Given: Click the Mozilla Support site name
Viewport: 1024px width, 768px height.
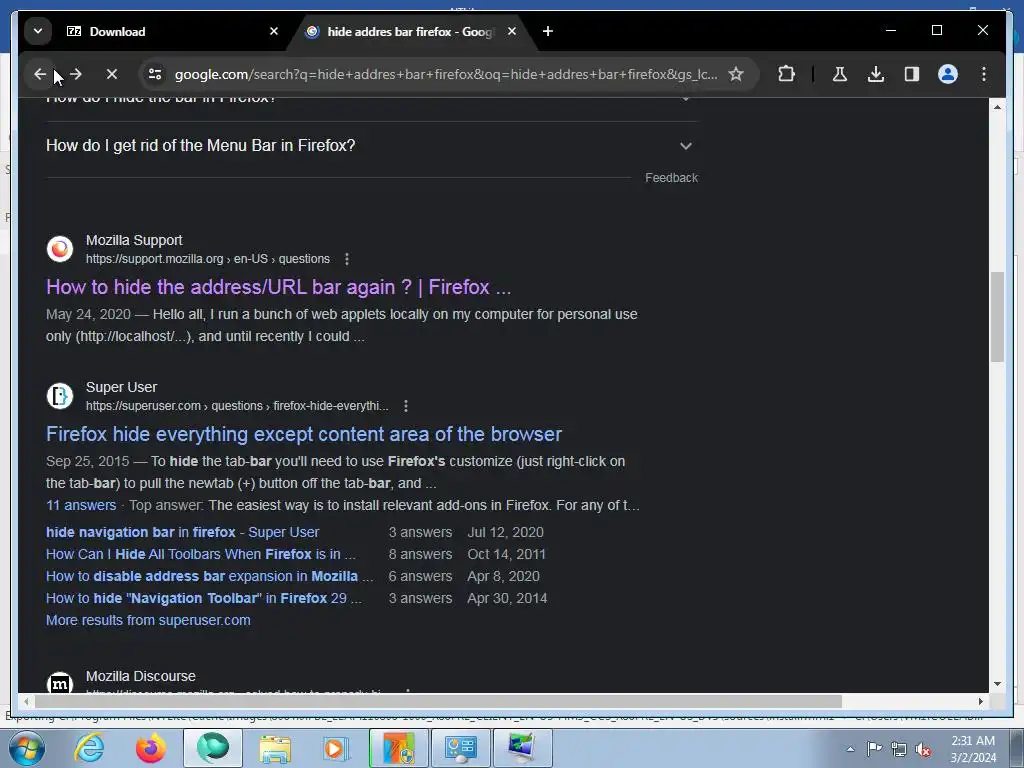Looking at the screenshot, I should coord(134,240).
